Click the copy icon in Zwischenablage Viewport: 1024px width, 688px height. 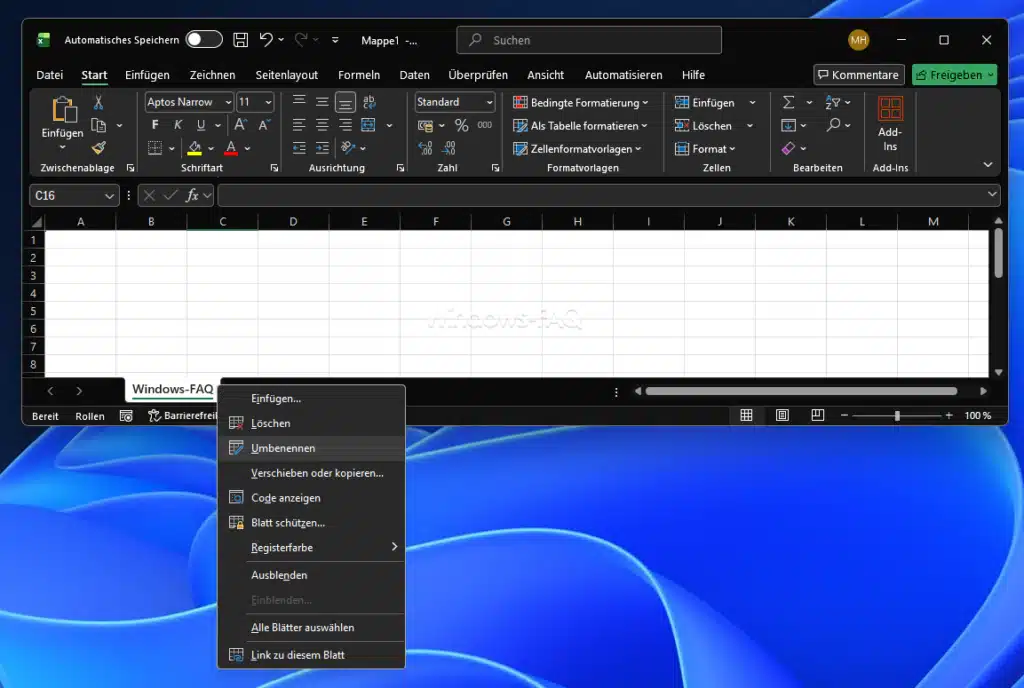click(x=99, y=125)
